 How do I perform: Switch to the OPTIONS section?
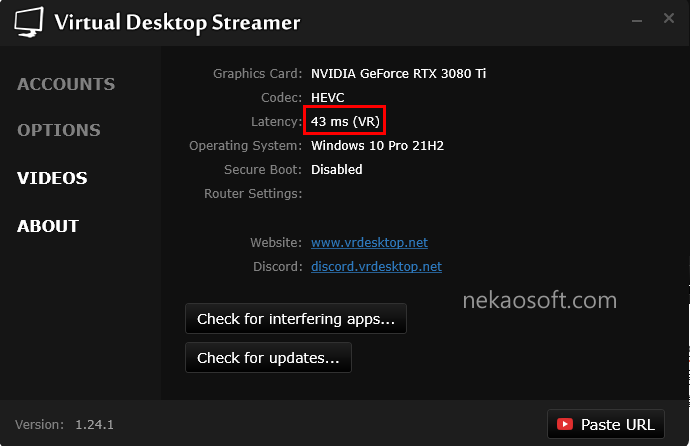[x=59, y=130]
